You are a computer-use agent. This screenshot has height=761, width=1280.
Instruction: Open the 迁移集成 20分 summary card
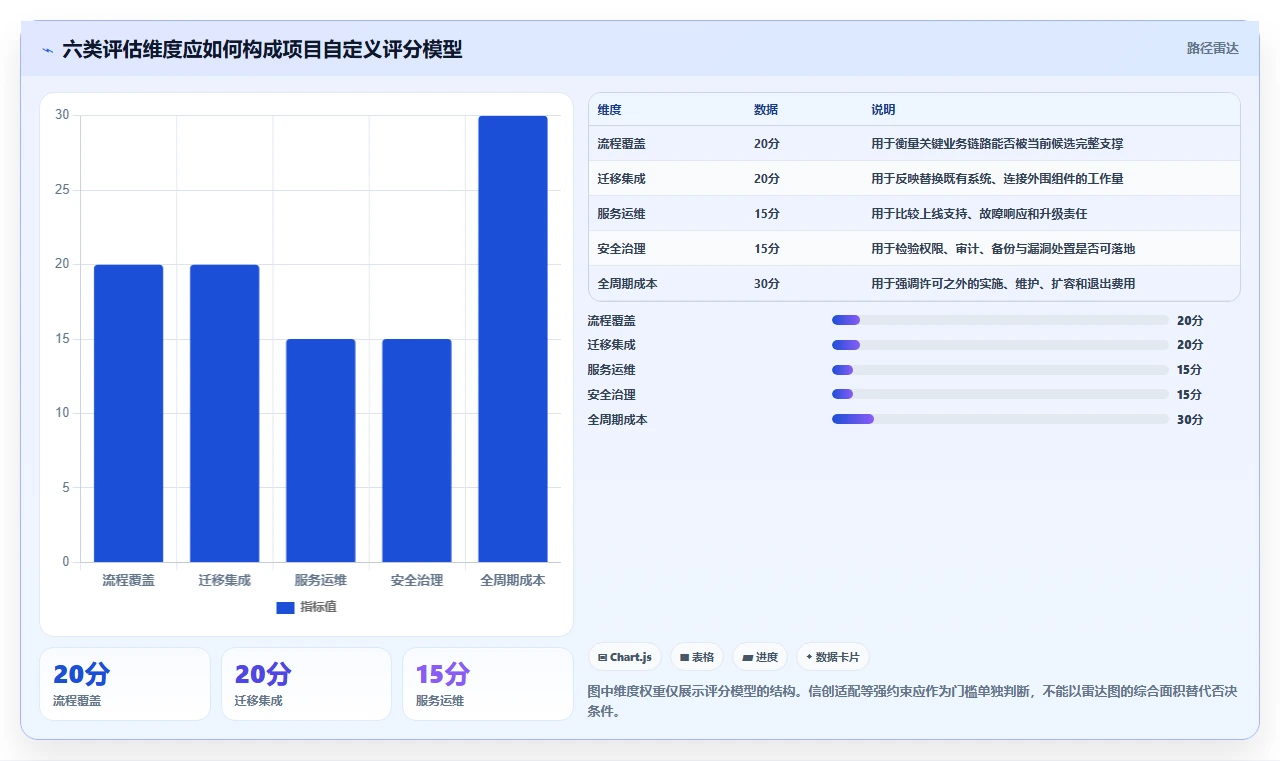[306, 684]
